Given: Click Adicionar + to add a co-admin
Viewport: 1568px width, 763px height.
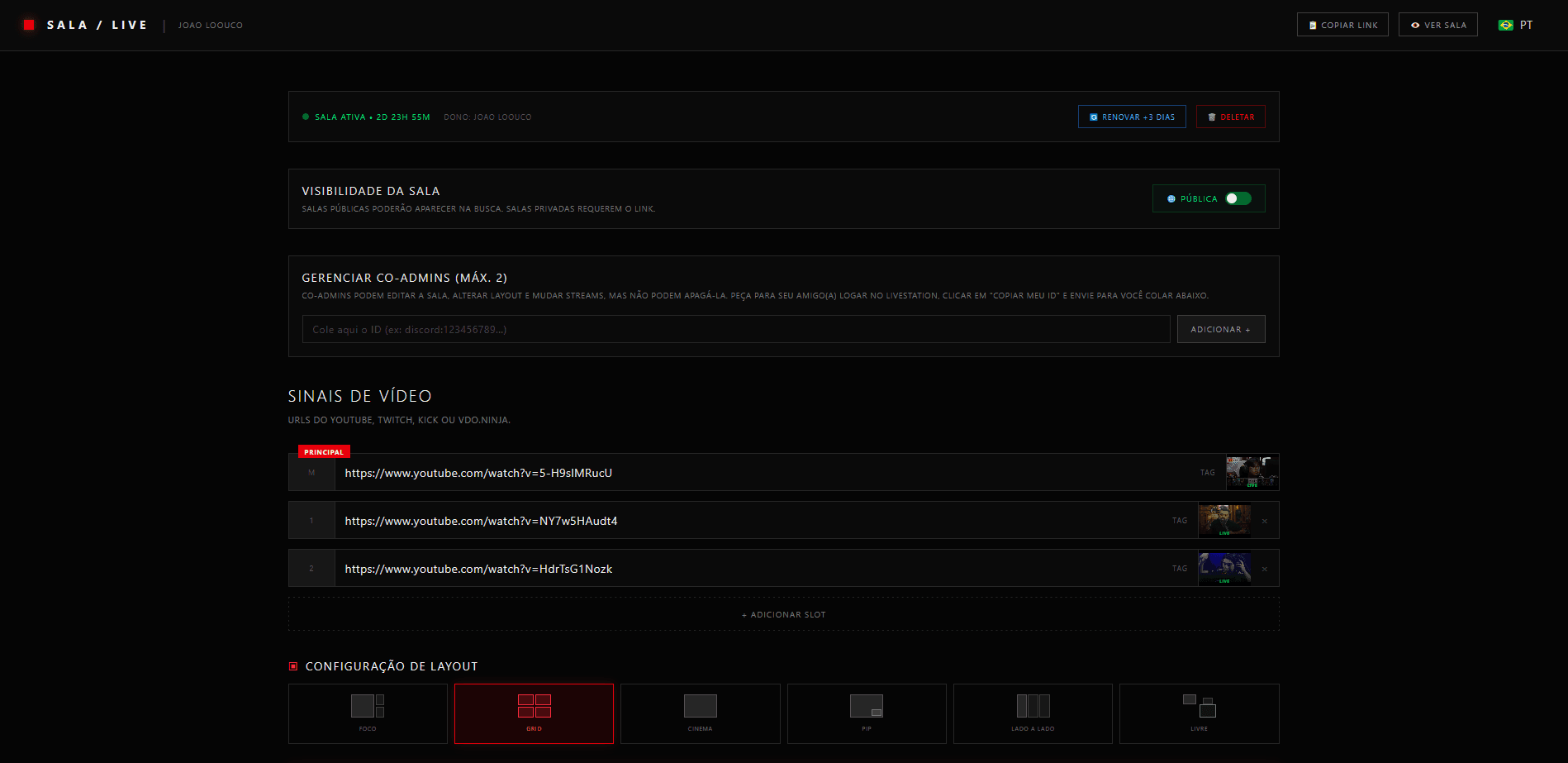Looking at the screenshot, I should pyautogui.click(x=1221, y=329).
